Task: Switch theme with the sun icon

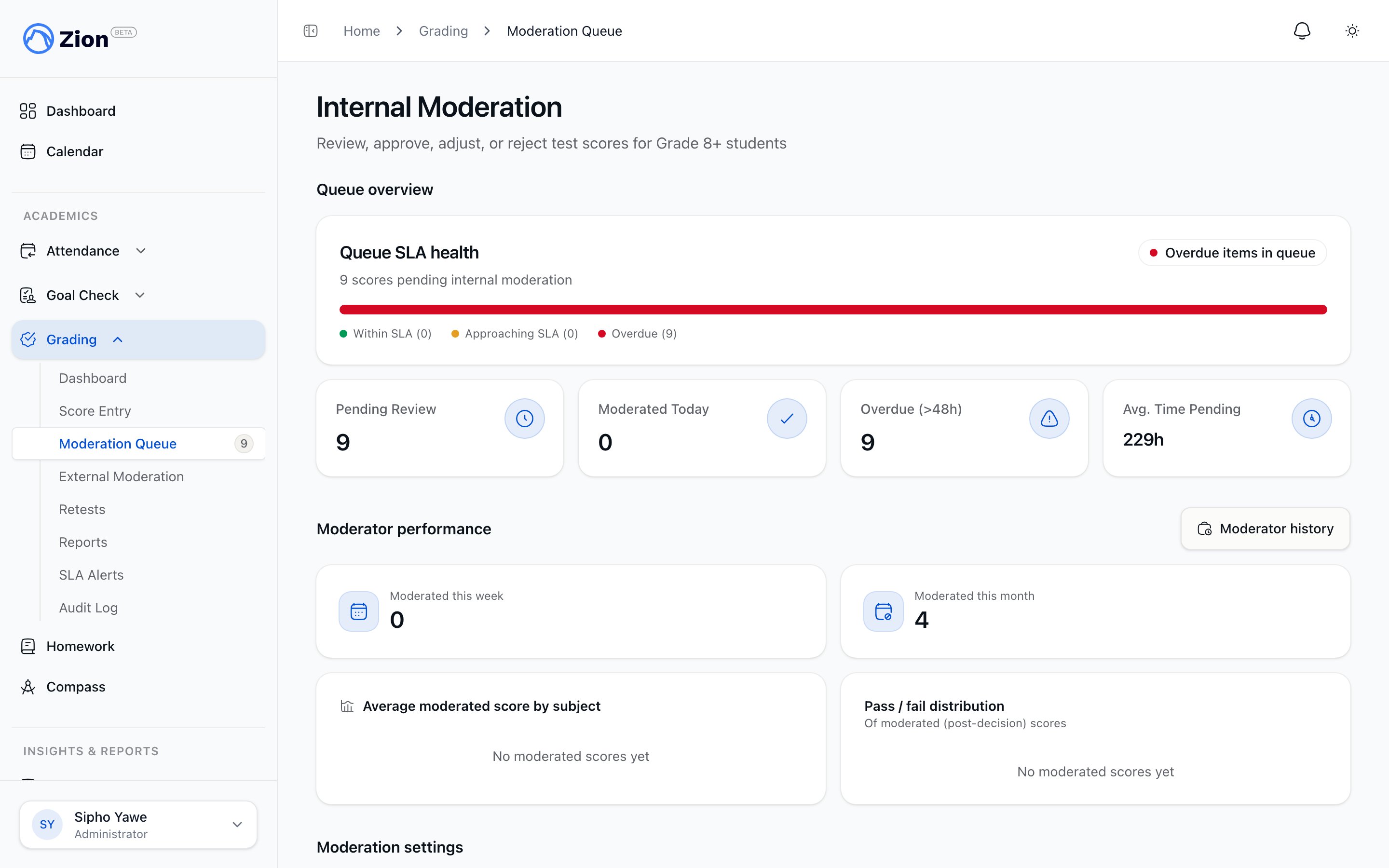Action: pos(1352,31)
